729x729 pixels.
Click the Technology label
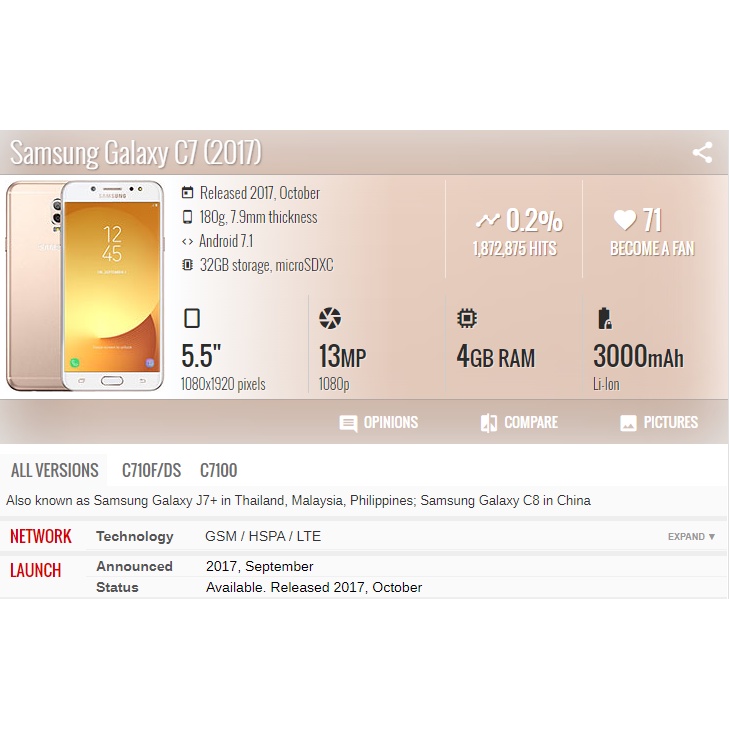[x=135, y=537]
